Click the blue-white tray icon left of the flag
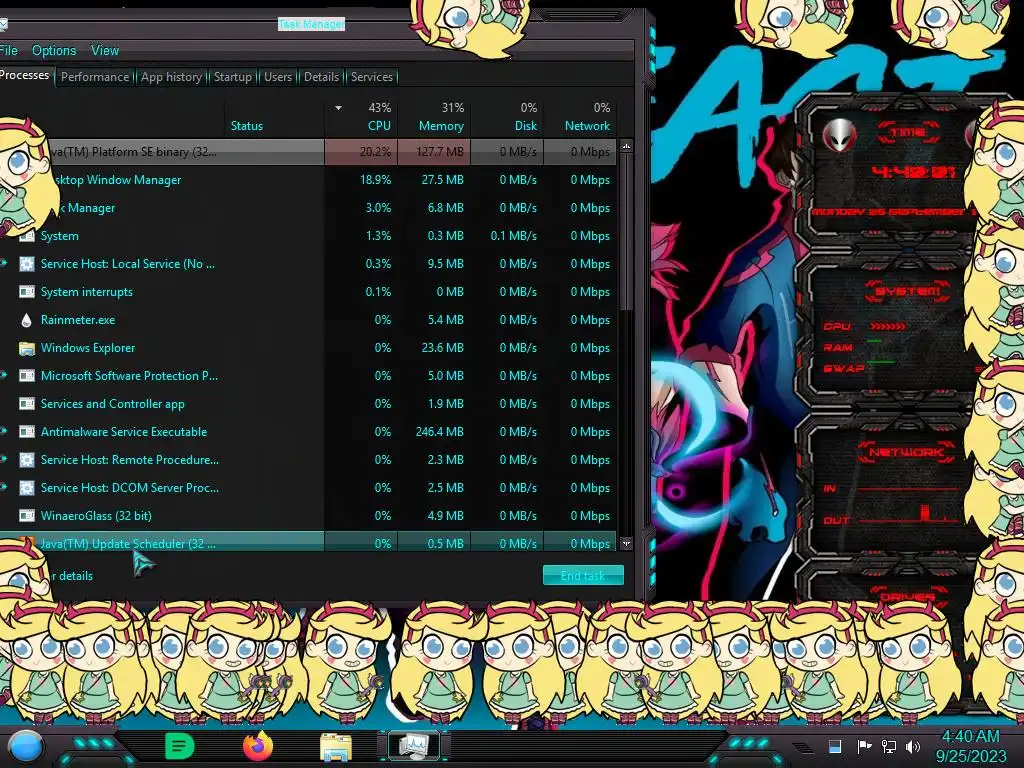Screen dimensions: 1024x768 point(835,746)
